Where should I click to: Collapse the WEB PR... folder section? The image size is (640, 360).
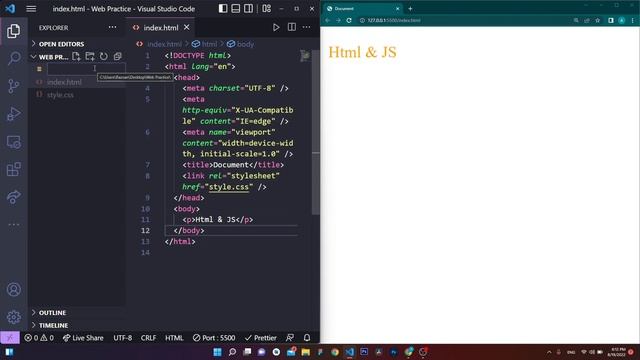pos(49,57)
